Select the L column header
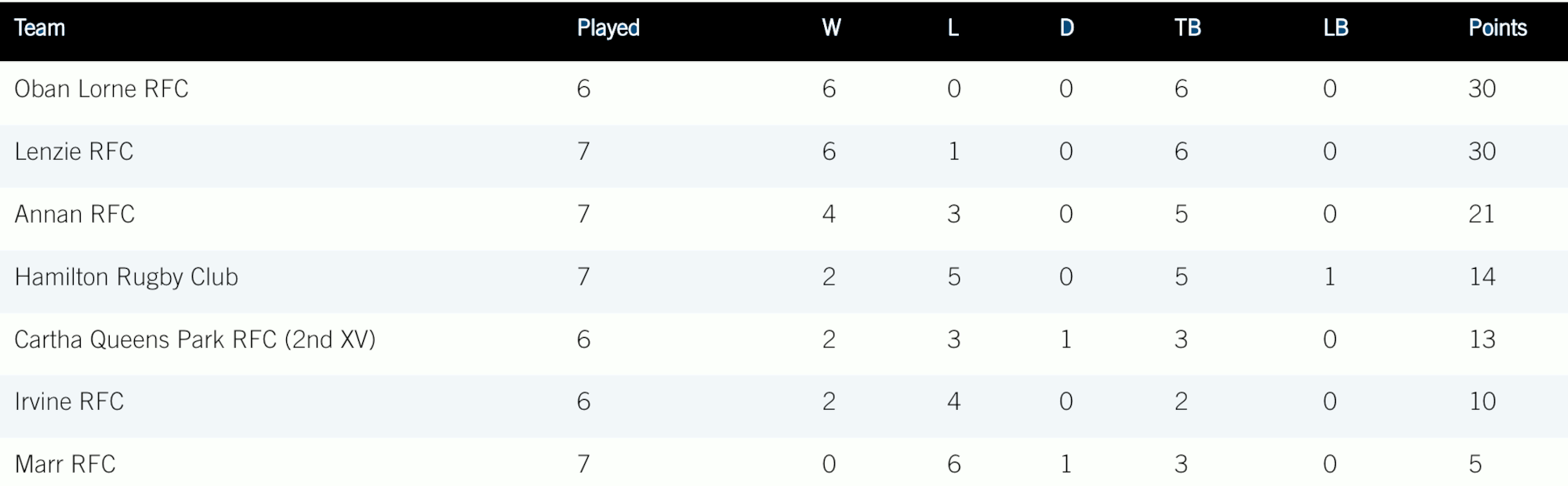The width and height of the screenshot is (1568, 486). [953, 28]
